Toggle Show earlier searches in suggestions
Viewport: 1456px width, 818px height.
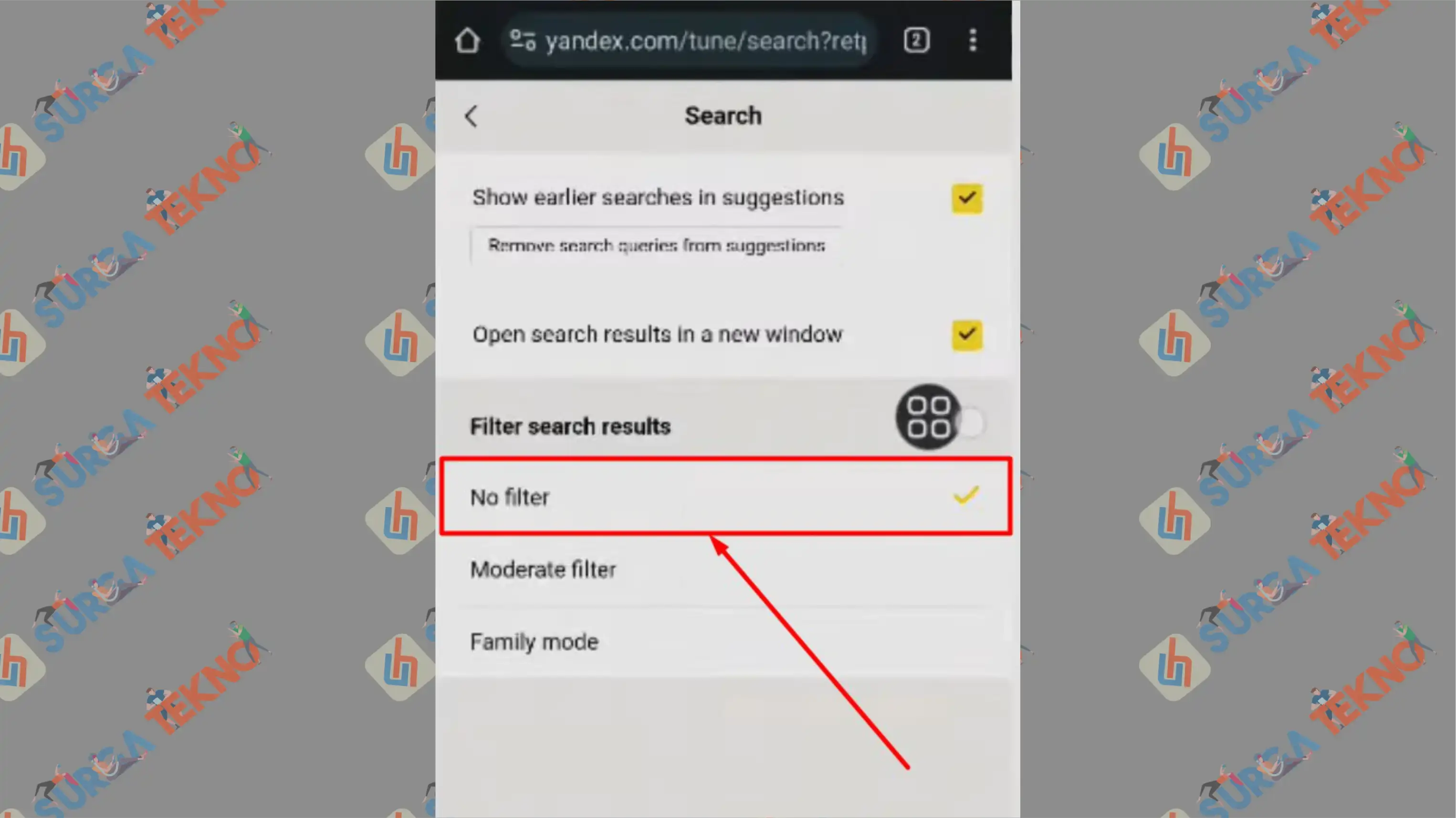(x=966, y=197)
